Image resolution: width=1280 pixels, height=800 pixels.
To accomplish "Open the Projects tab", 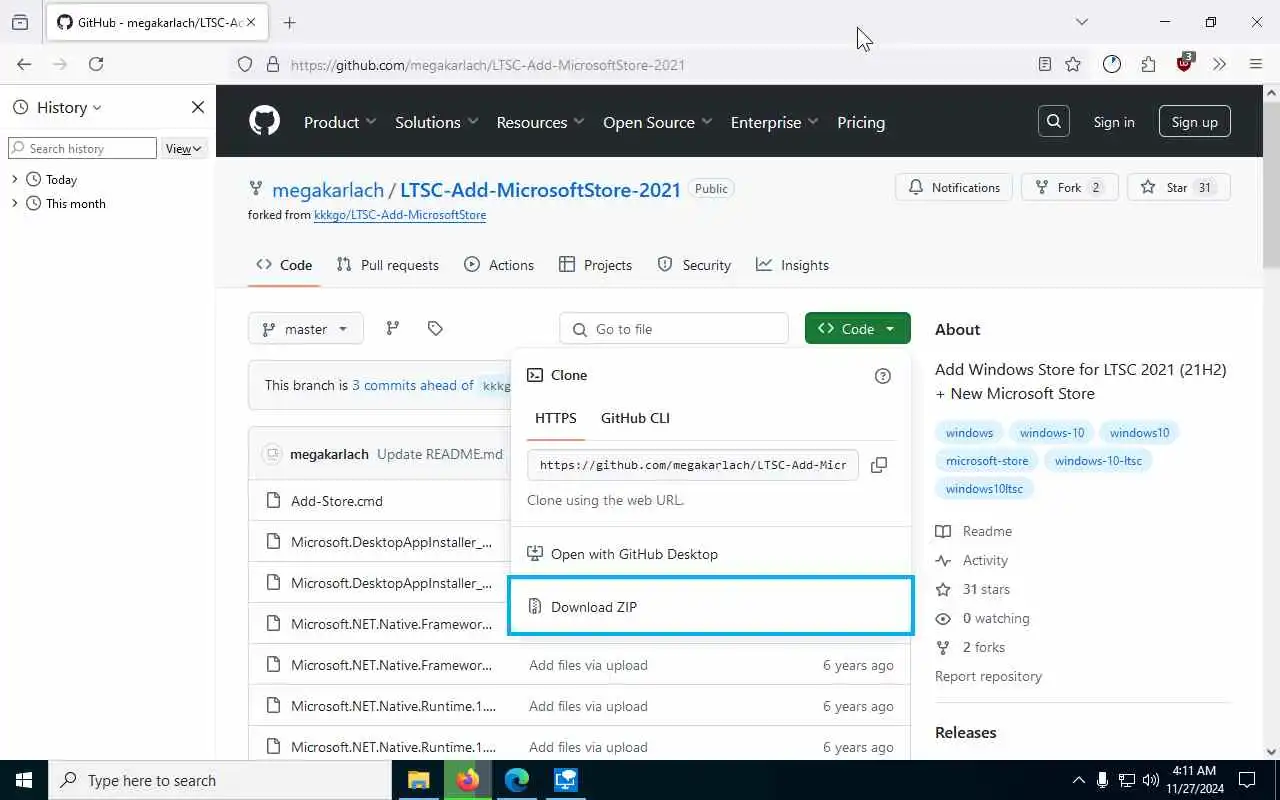I will click(596, 265).
